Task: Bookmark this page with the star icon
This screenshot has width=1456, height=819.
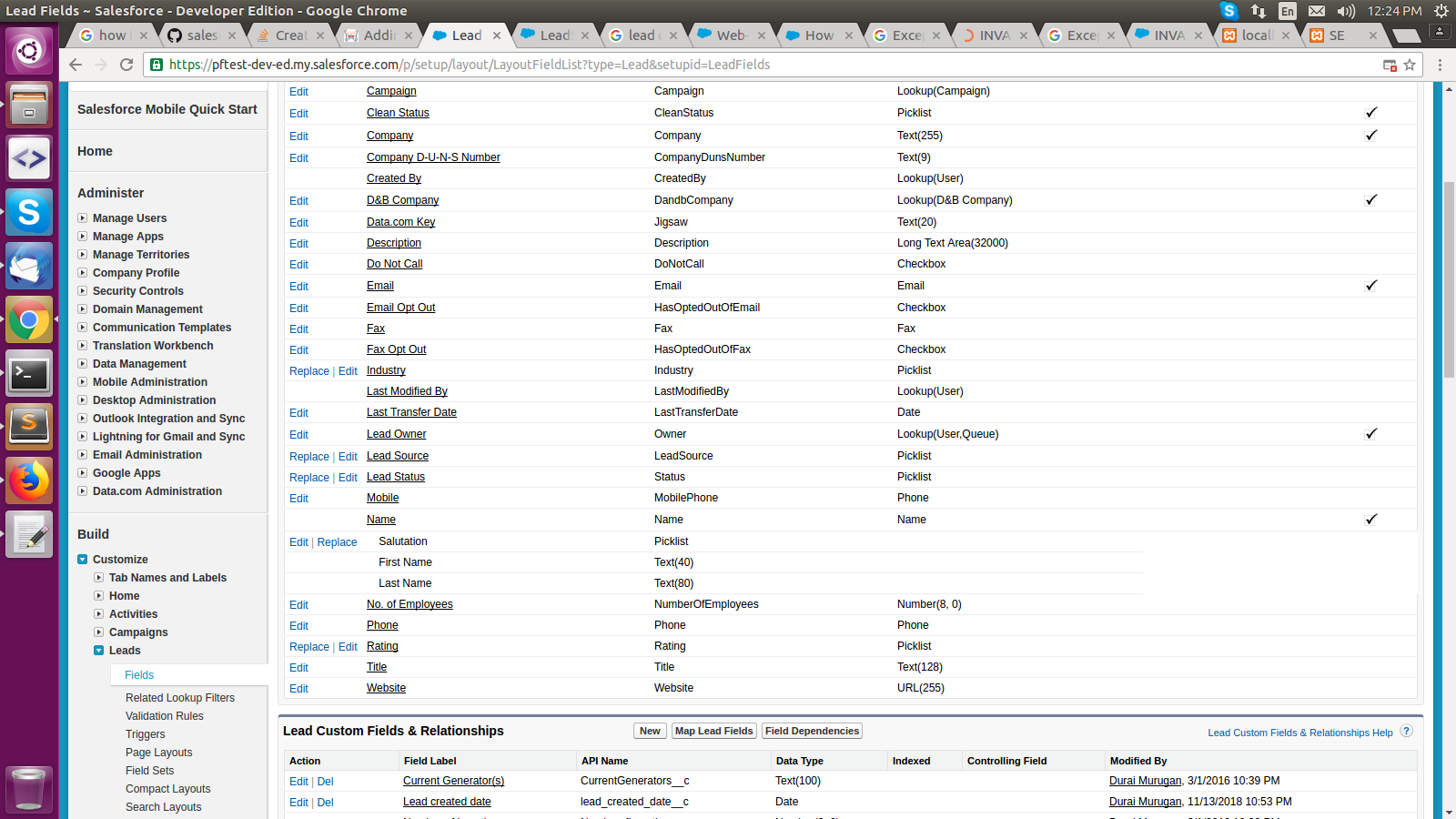Action: click(x=1410, y=65)
